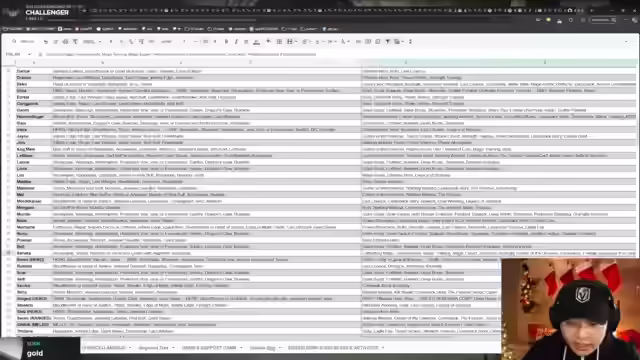640x360 pixels.
Task: Toggle strikethrough formatting
Action: [x=246, y=42]
